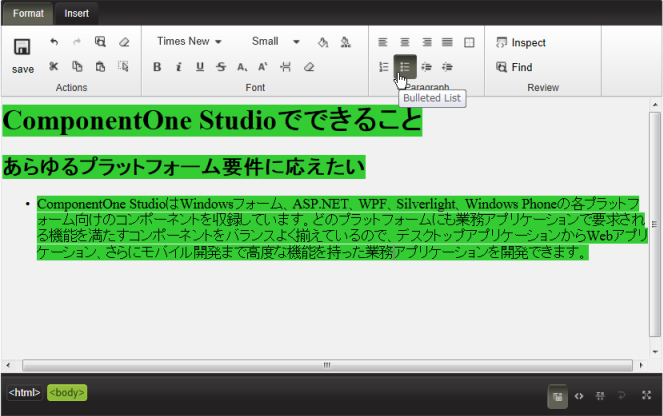
Task: Click the vertical scrollbar up arrow
Action: pyautogui.click(x=655, y=104)
